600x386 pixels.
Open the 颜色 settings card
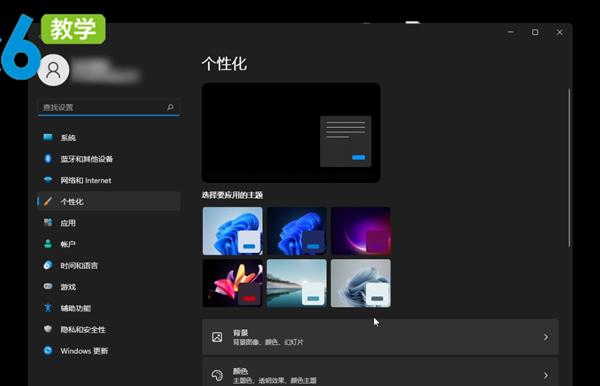tap(380, 372)
